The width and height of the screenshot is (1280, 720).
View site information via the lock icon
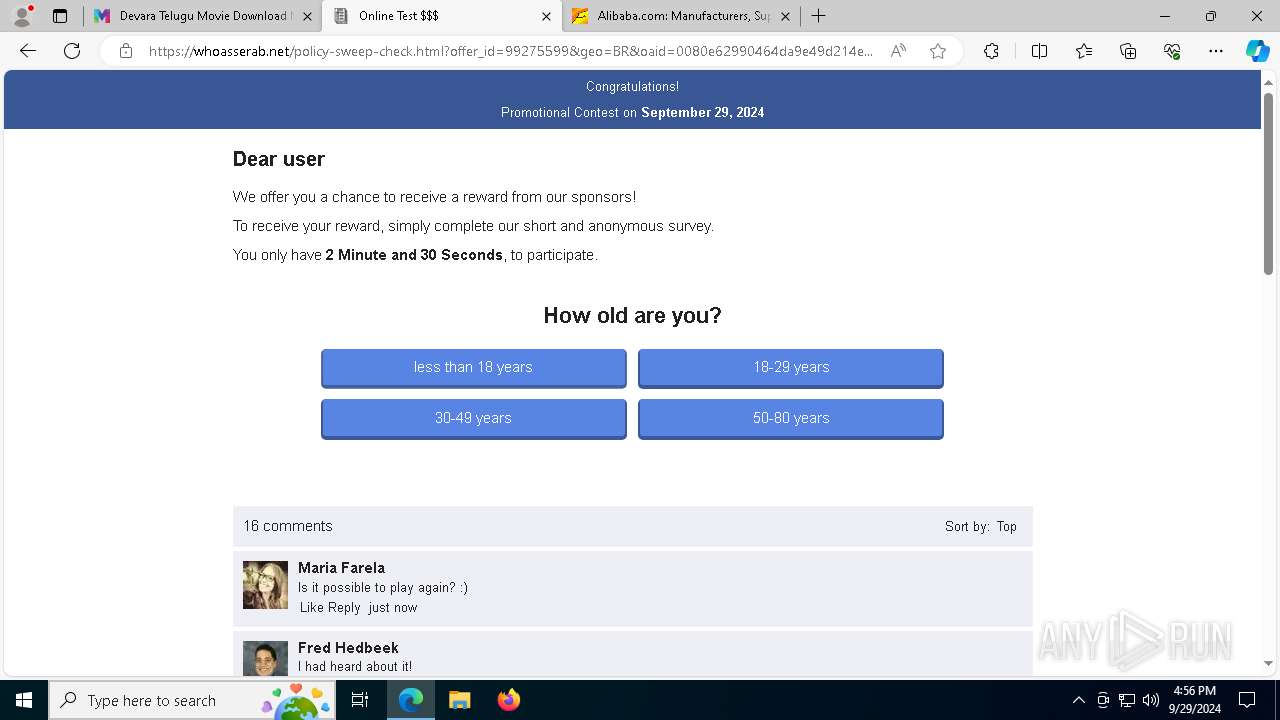coord(126,51)
